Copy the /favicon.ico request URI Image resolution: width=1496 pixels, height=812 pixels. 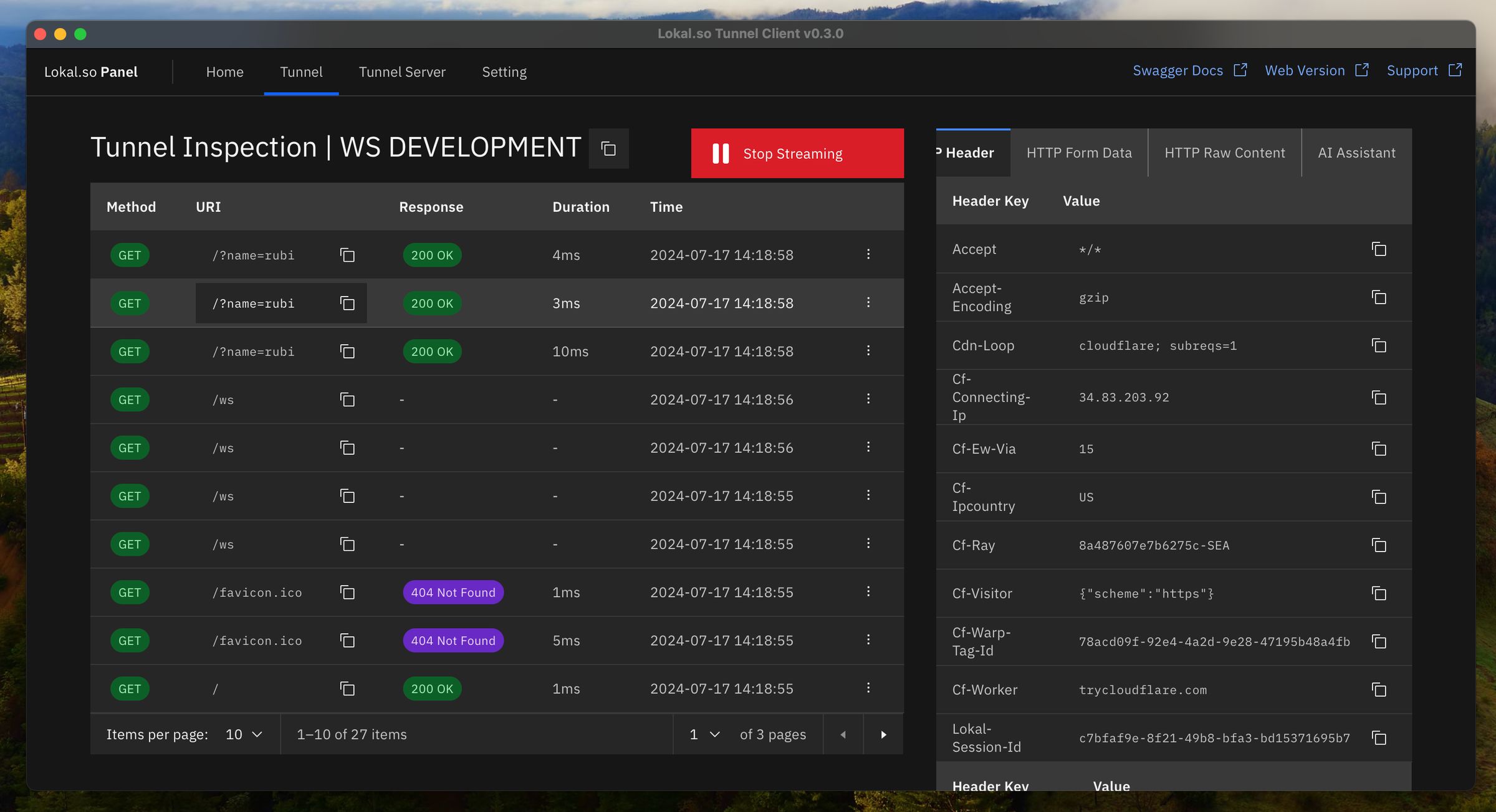tap(347, 592)
